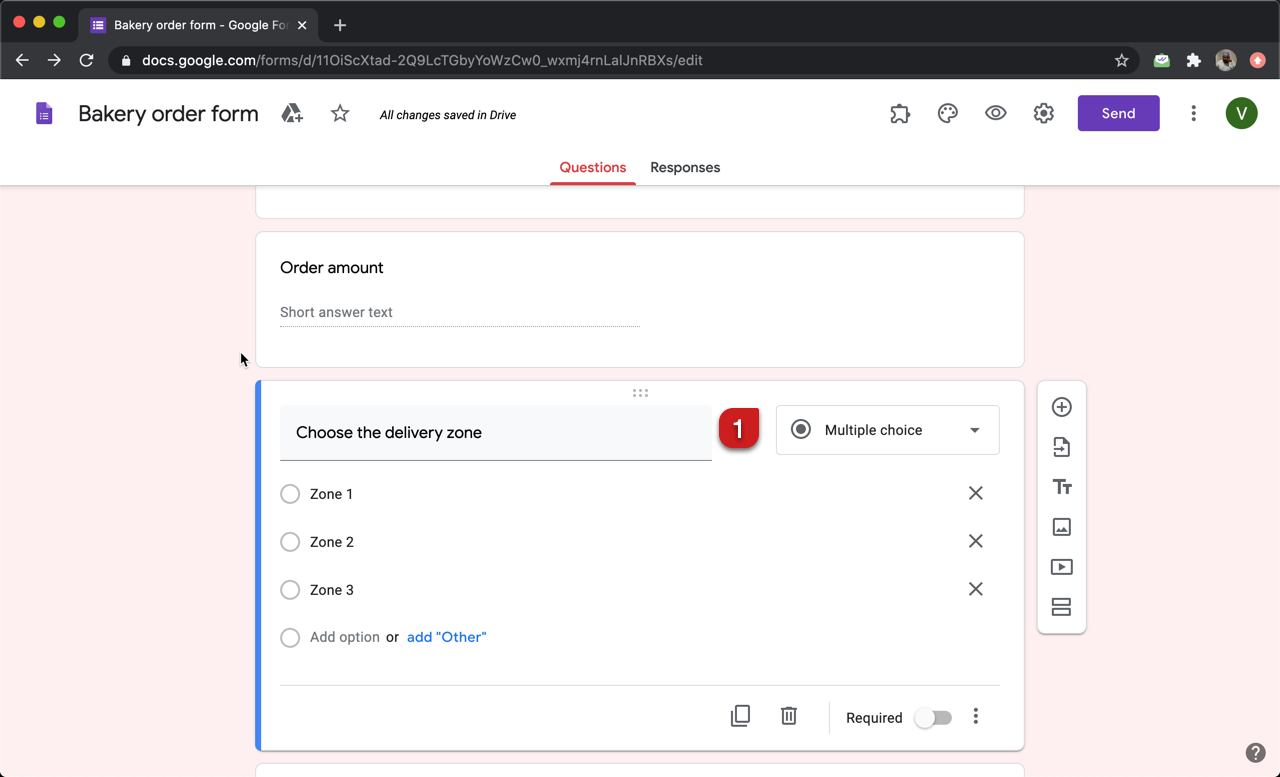The height and width of the screenshot is (777, 1280).
Task: Click the Import questions icon
Action: point(1061,447)
